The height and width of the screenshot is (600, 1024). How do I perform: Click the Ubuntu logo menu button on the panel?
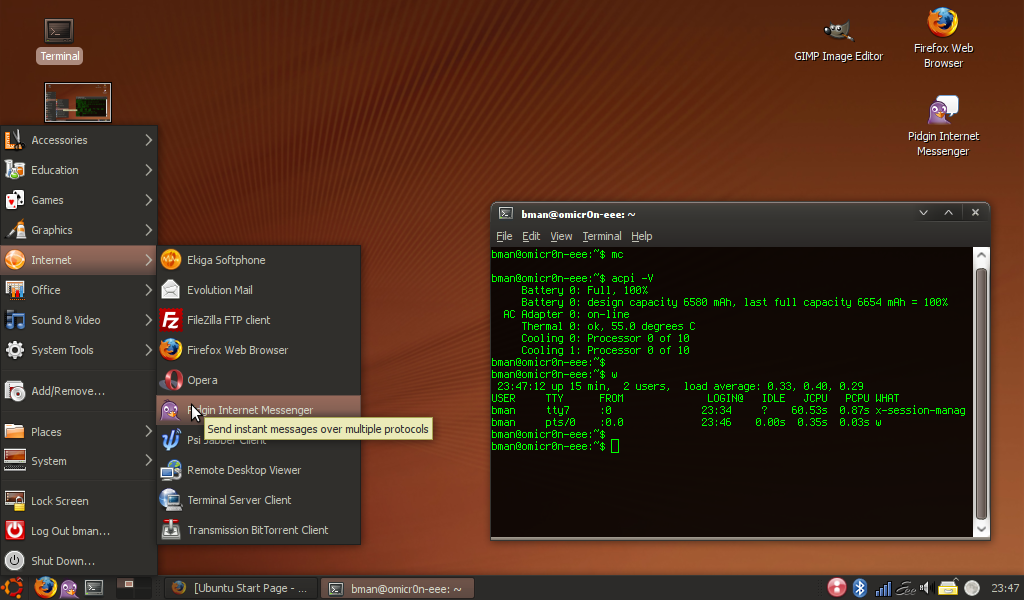click(13, 588)
